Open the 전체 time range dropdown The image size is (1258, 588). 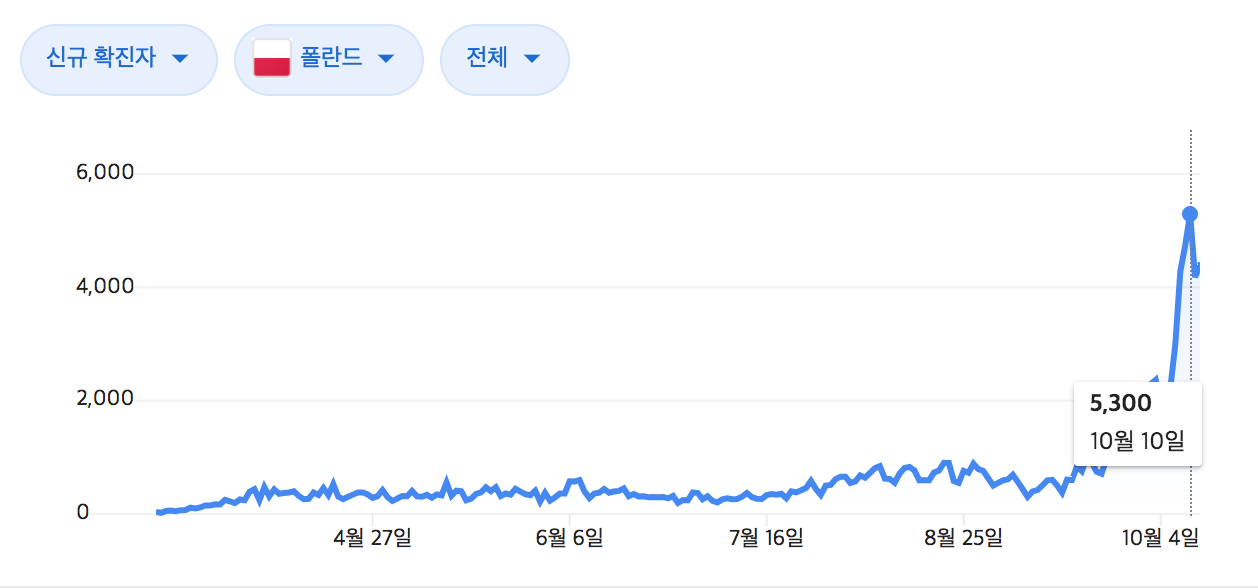coord(505,59)
